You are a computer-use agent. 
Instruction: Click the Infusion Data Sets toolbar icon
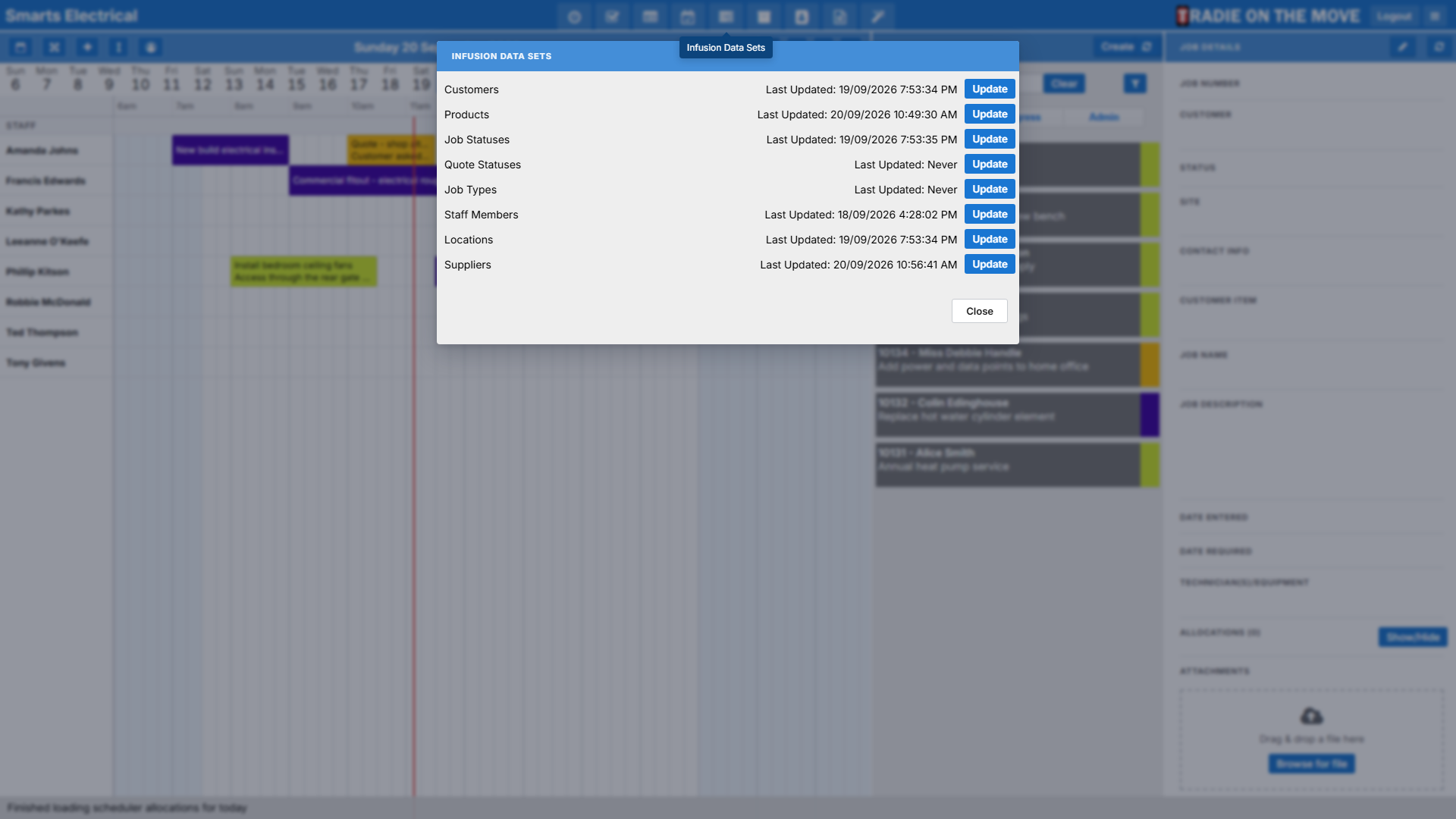[x=726, y=17]
